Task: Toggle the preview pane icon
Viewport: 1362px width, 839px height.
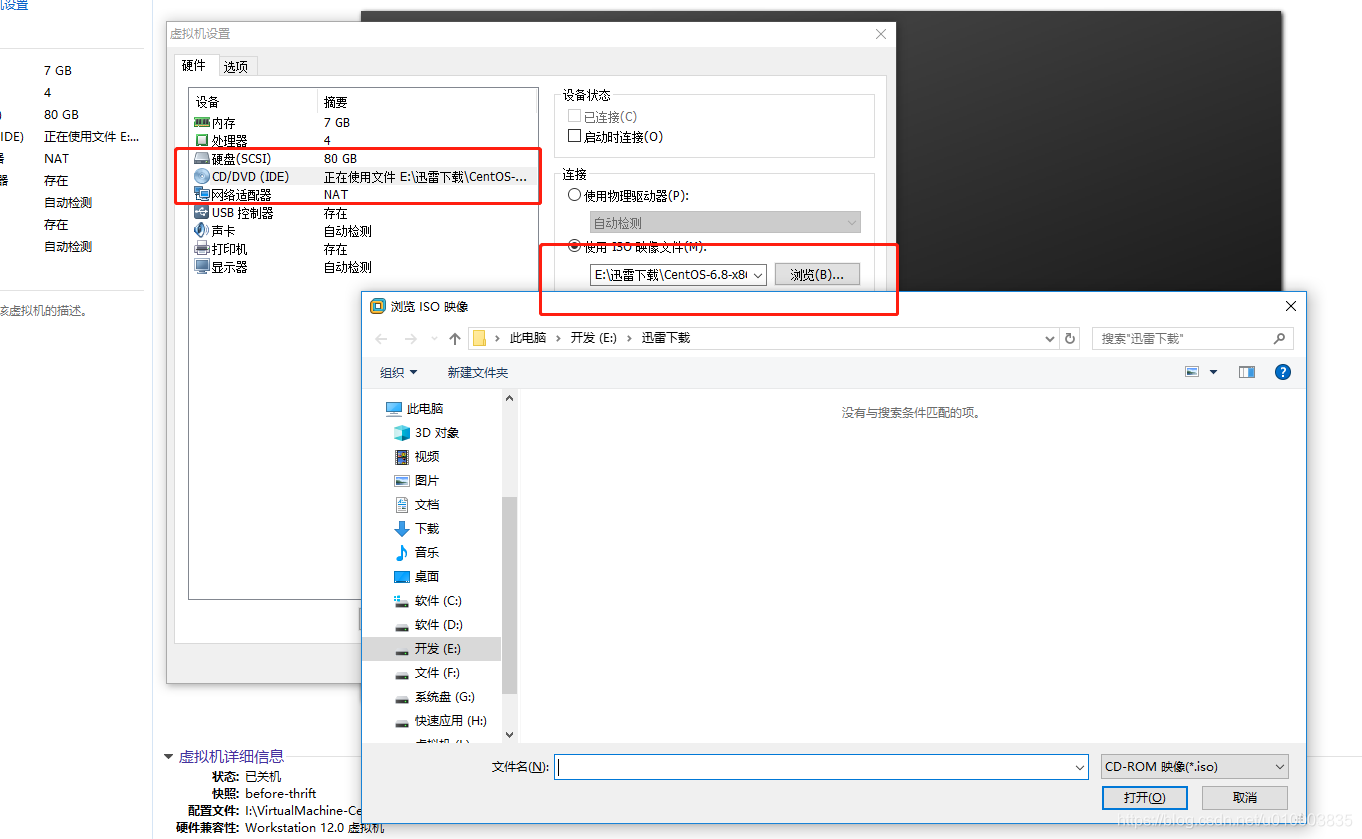Action: (x=1247, y=372)
